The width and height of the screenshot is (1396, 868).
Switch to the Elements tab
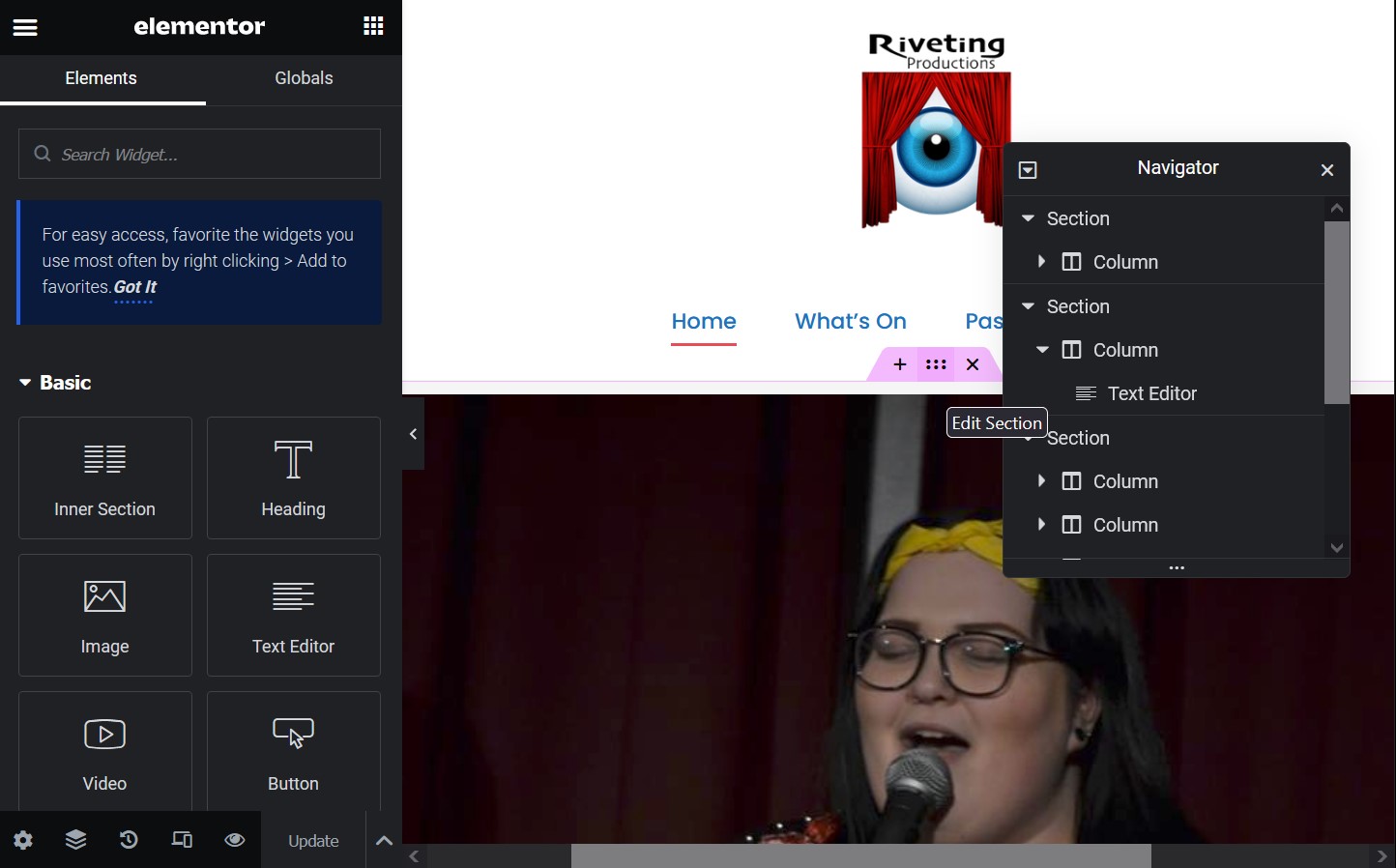[x=101, y=78]
